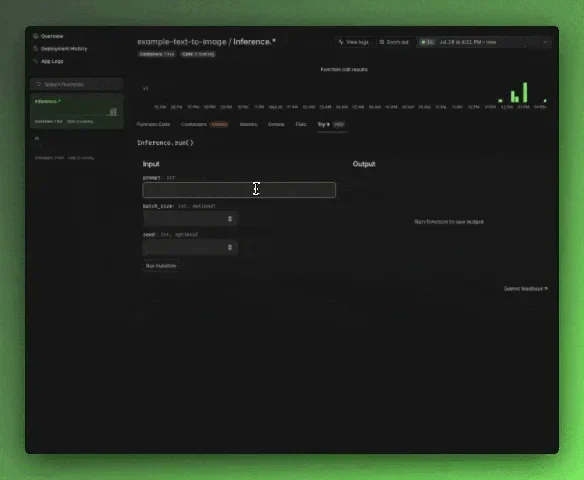584x480 pixels.
Task: Click the Function call results chart title
Action: coord(344,69)
